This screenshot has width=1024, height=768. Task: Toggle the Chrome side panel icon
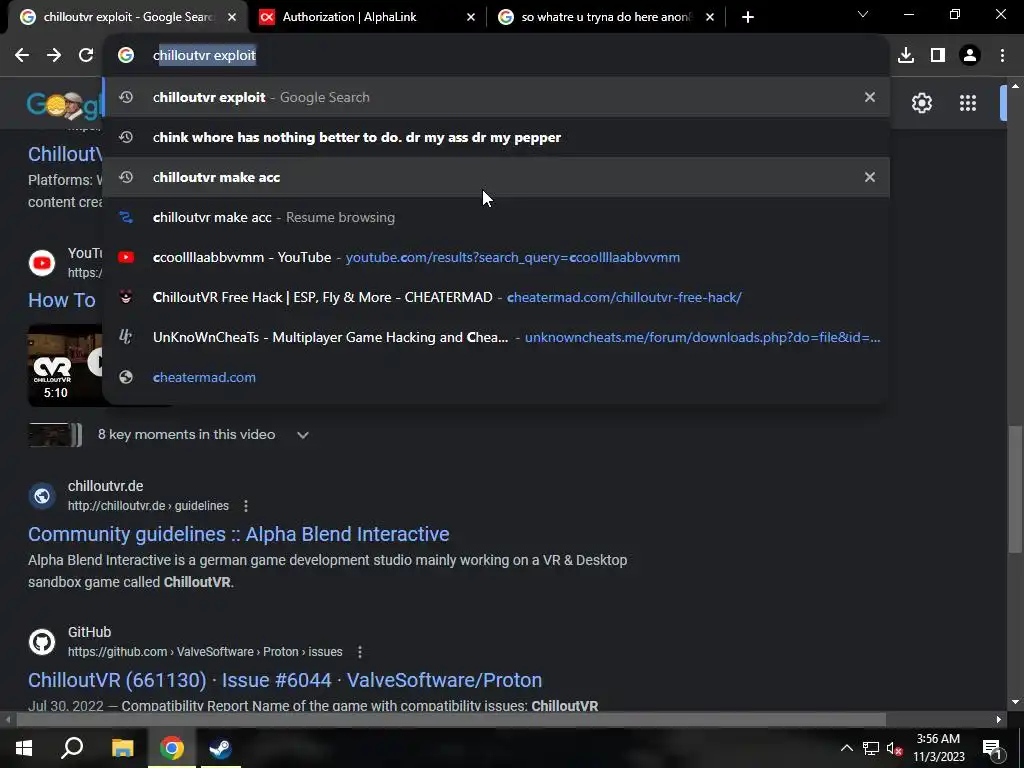938,56
